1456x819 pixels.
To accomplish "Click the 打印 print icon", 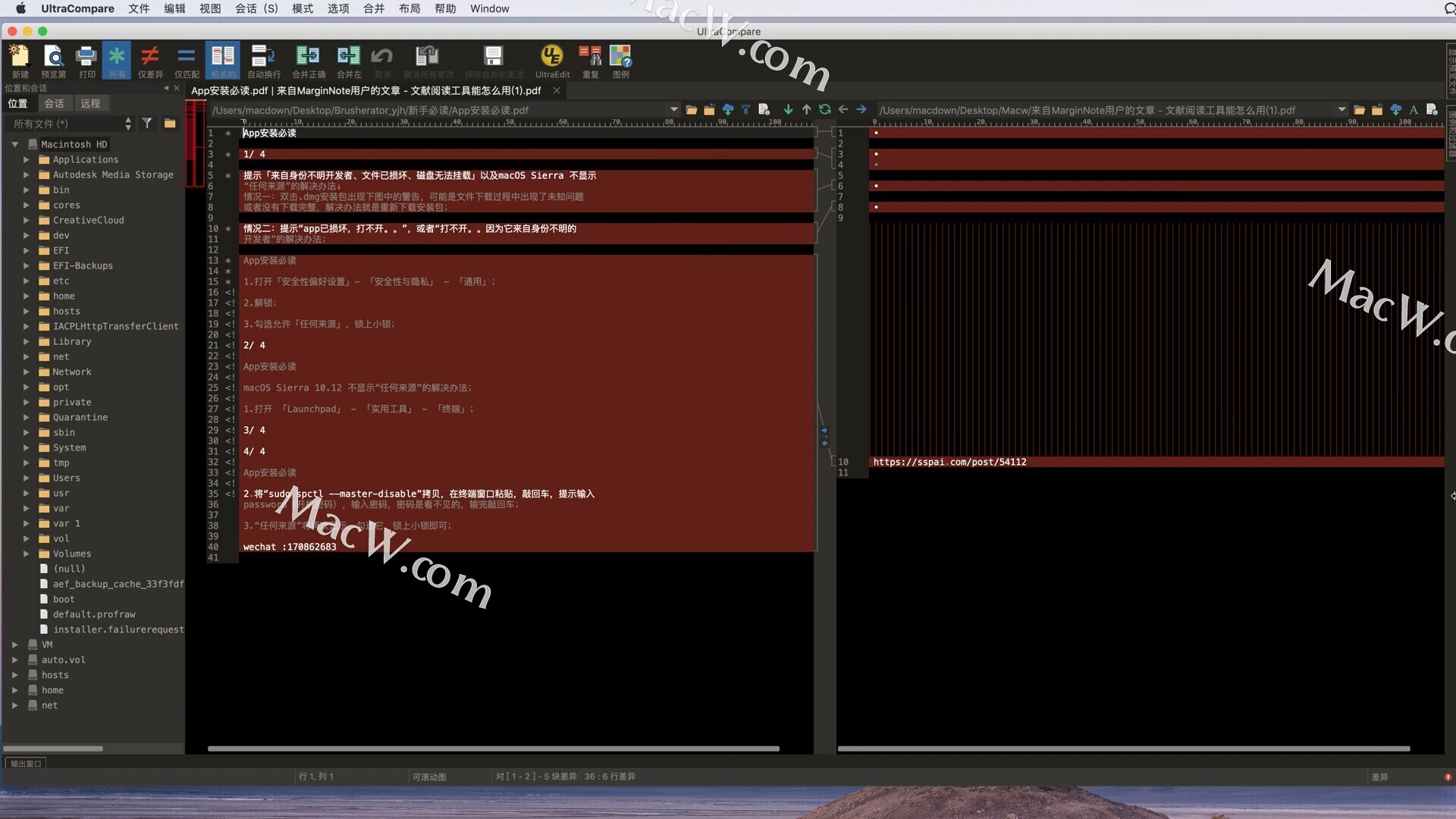I will tap(86, 61).
